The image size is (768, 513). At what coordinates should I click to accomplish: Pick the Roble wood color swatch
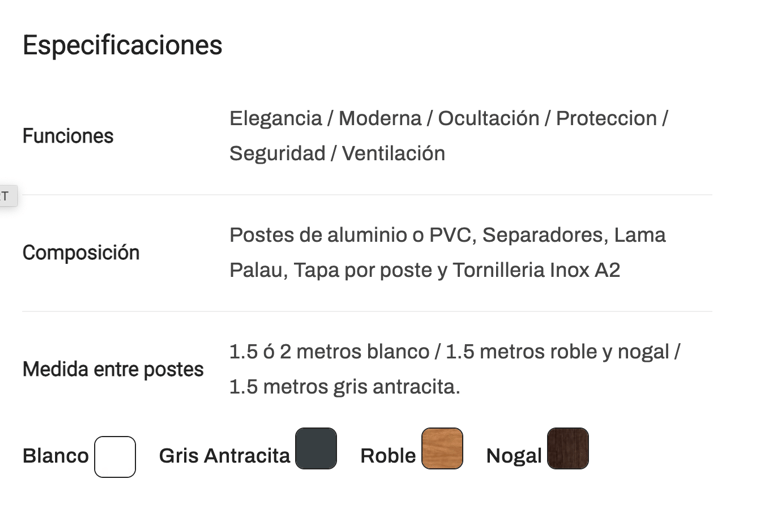(x=442, y=448)
